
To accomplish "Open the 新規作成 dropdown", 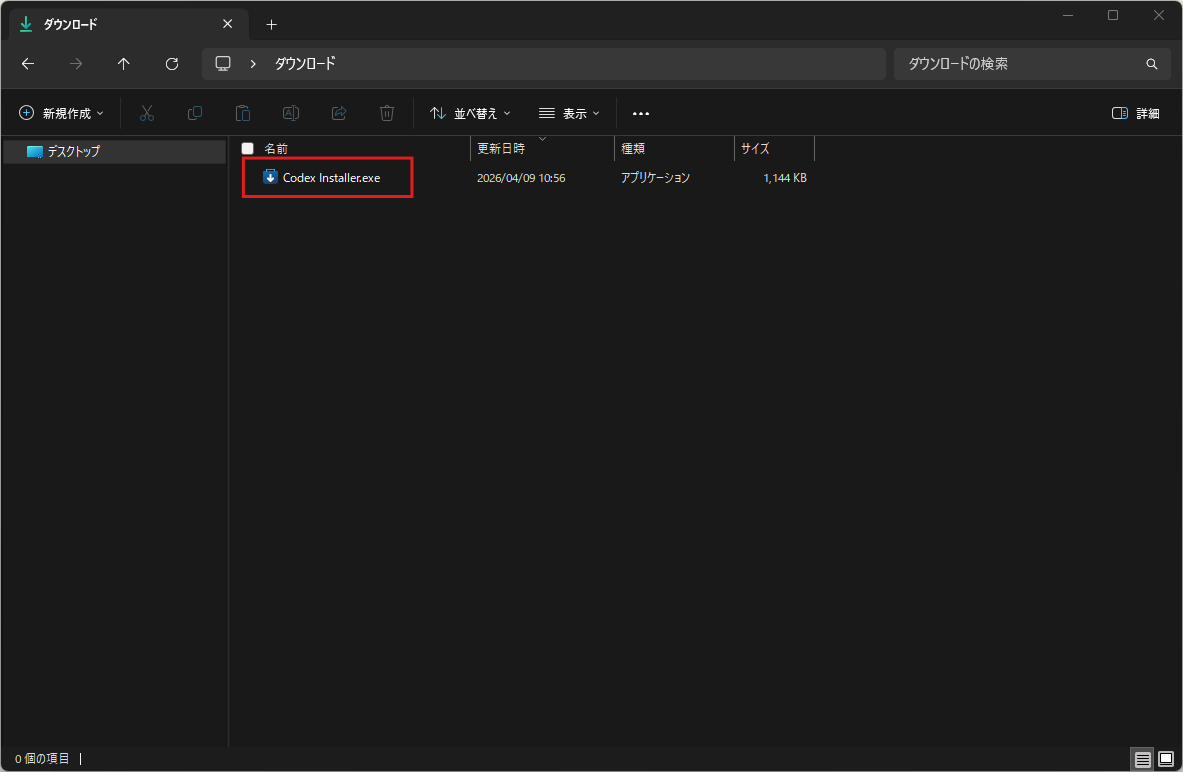I will [x=61, y=114].
